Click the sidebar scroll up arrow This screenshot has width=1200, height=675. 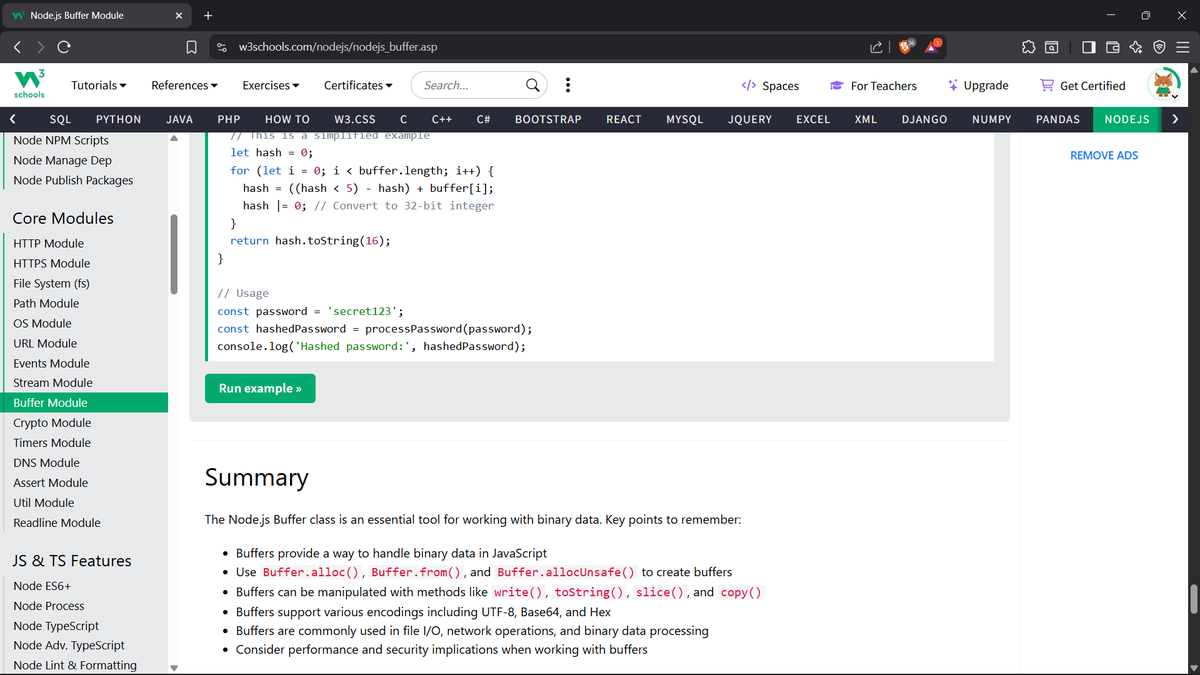[173, 139]
